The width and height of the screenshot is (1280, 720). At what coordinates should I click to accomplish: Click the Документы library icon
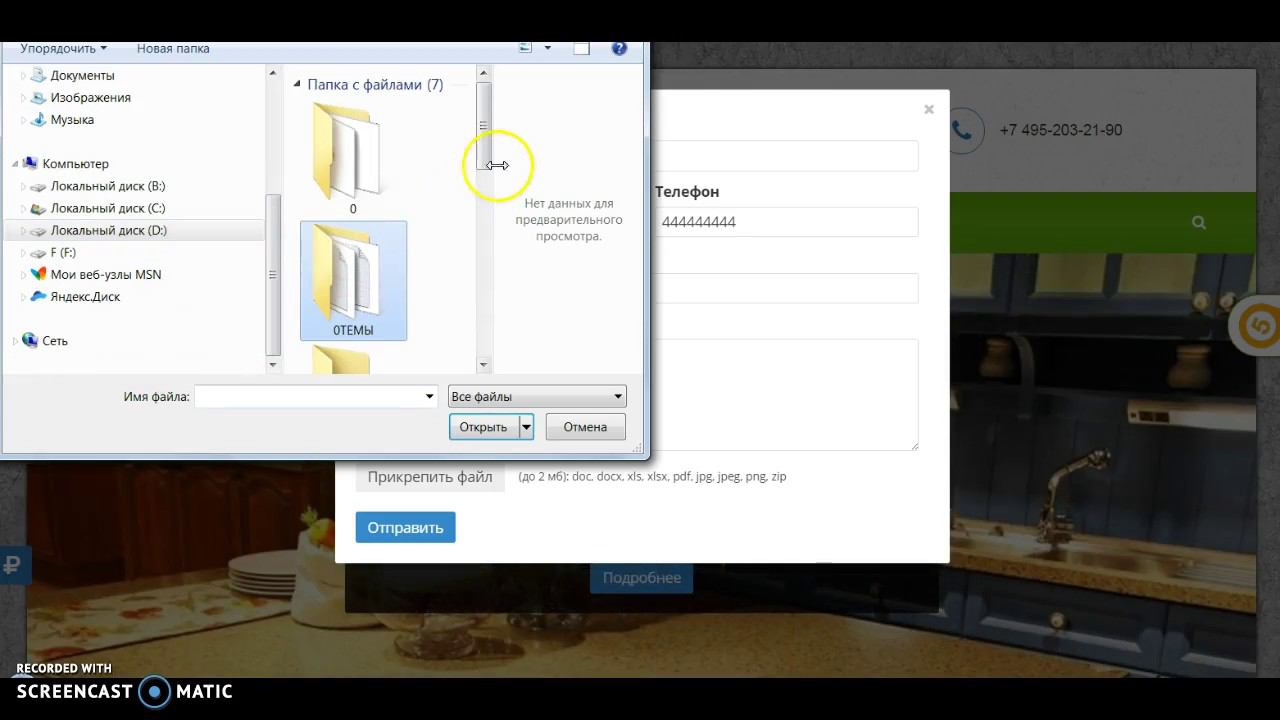click(38, 75)
